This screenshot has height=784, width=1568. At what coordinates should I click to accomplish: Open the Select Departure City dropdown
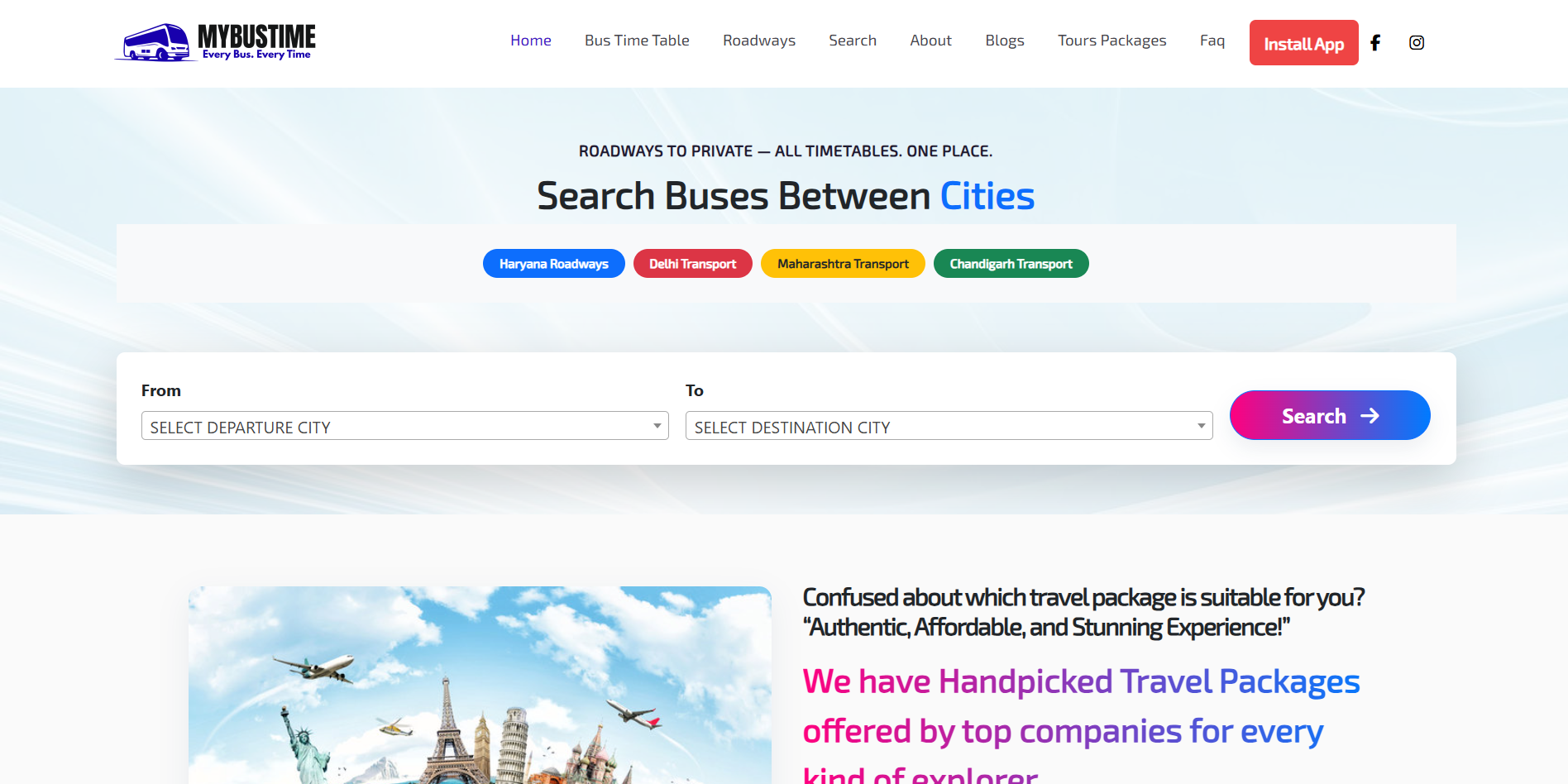point(405,426)
